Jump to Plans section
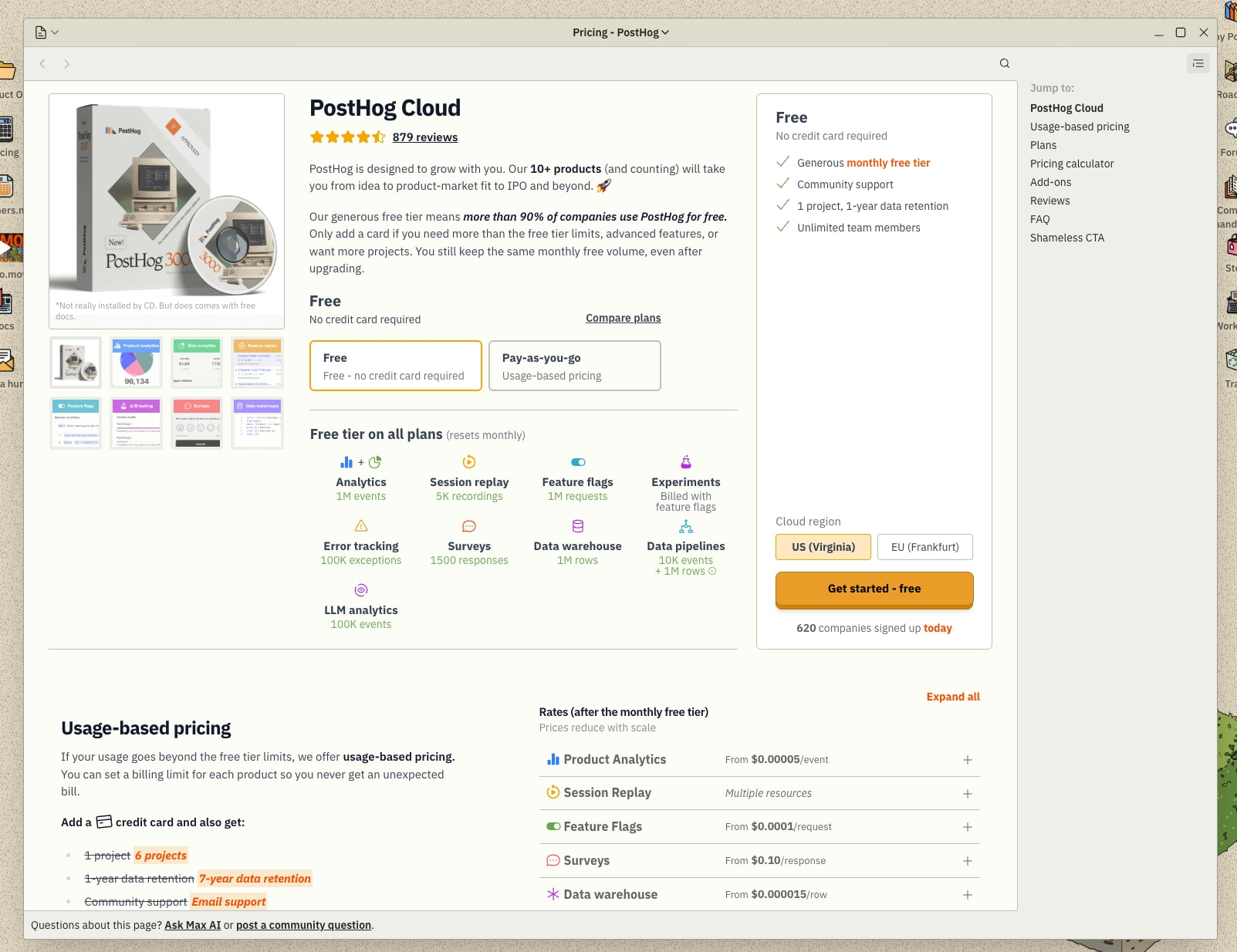The height and width of the screenshot is (952, 1237). tap(1043, 145)
